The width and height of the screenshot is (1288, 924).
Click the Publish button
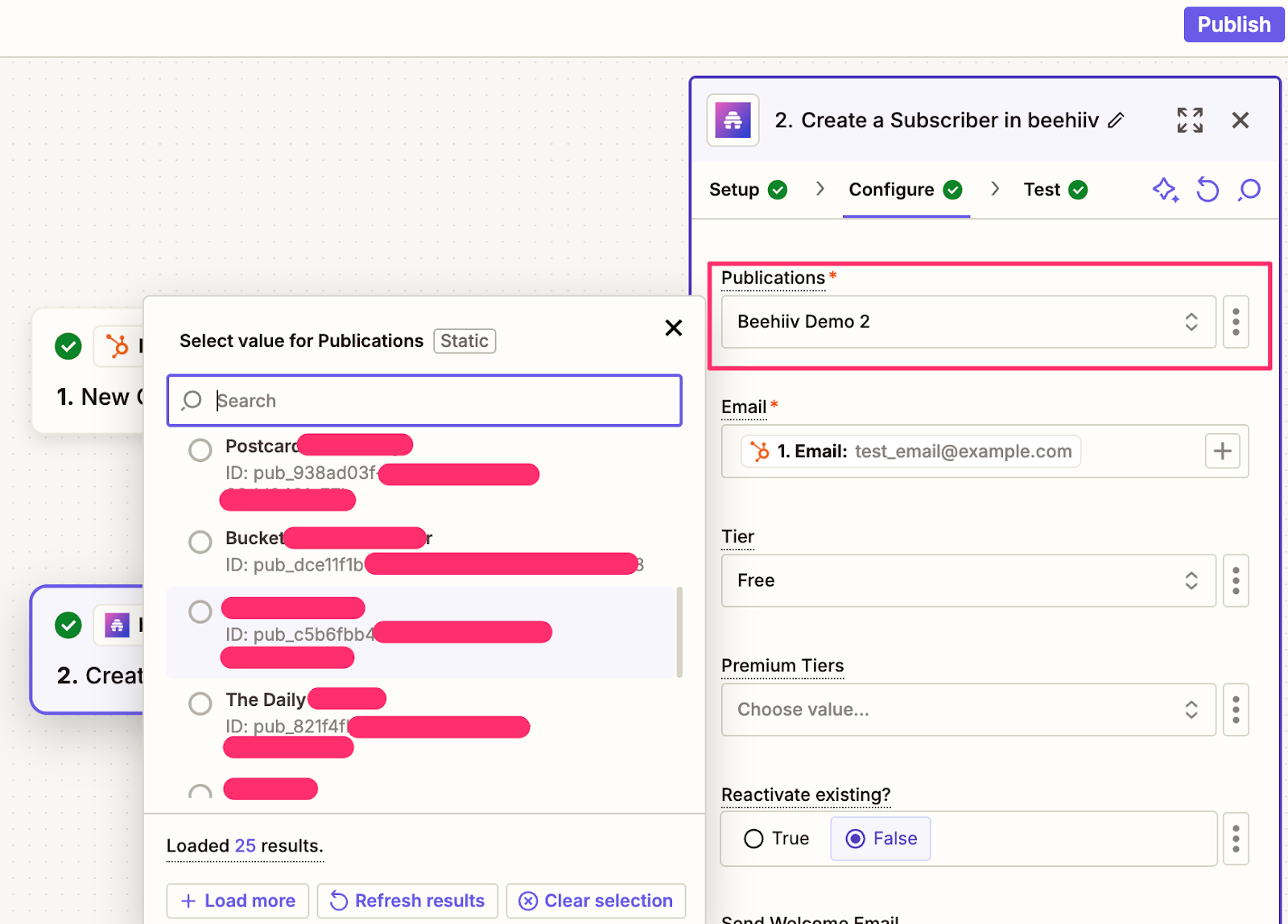click(1233, 25)
